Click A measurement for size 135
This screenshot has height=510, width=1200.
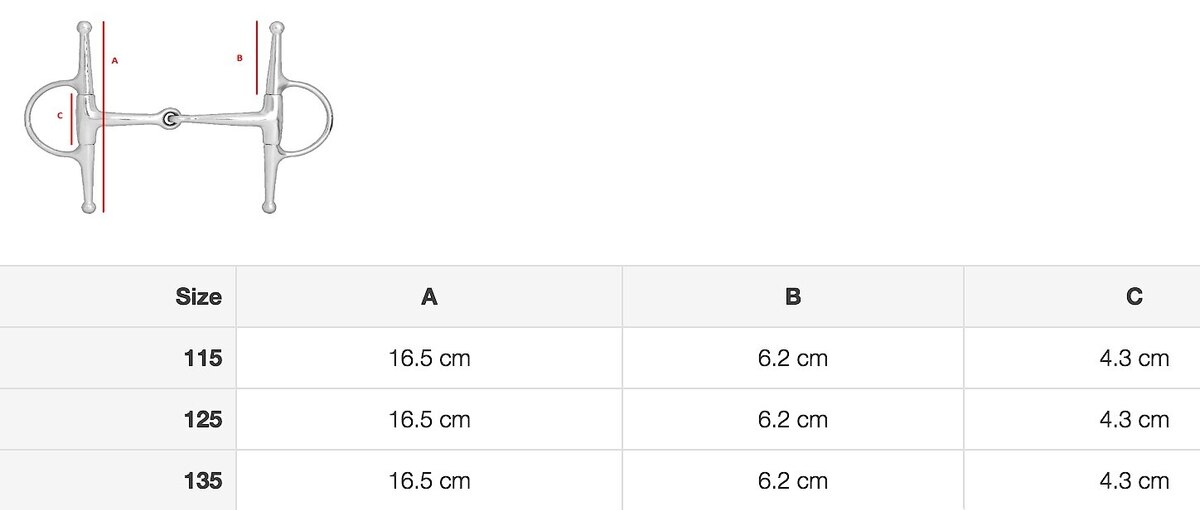(429, 481)
